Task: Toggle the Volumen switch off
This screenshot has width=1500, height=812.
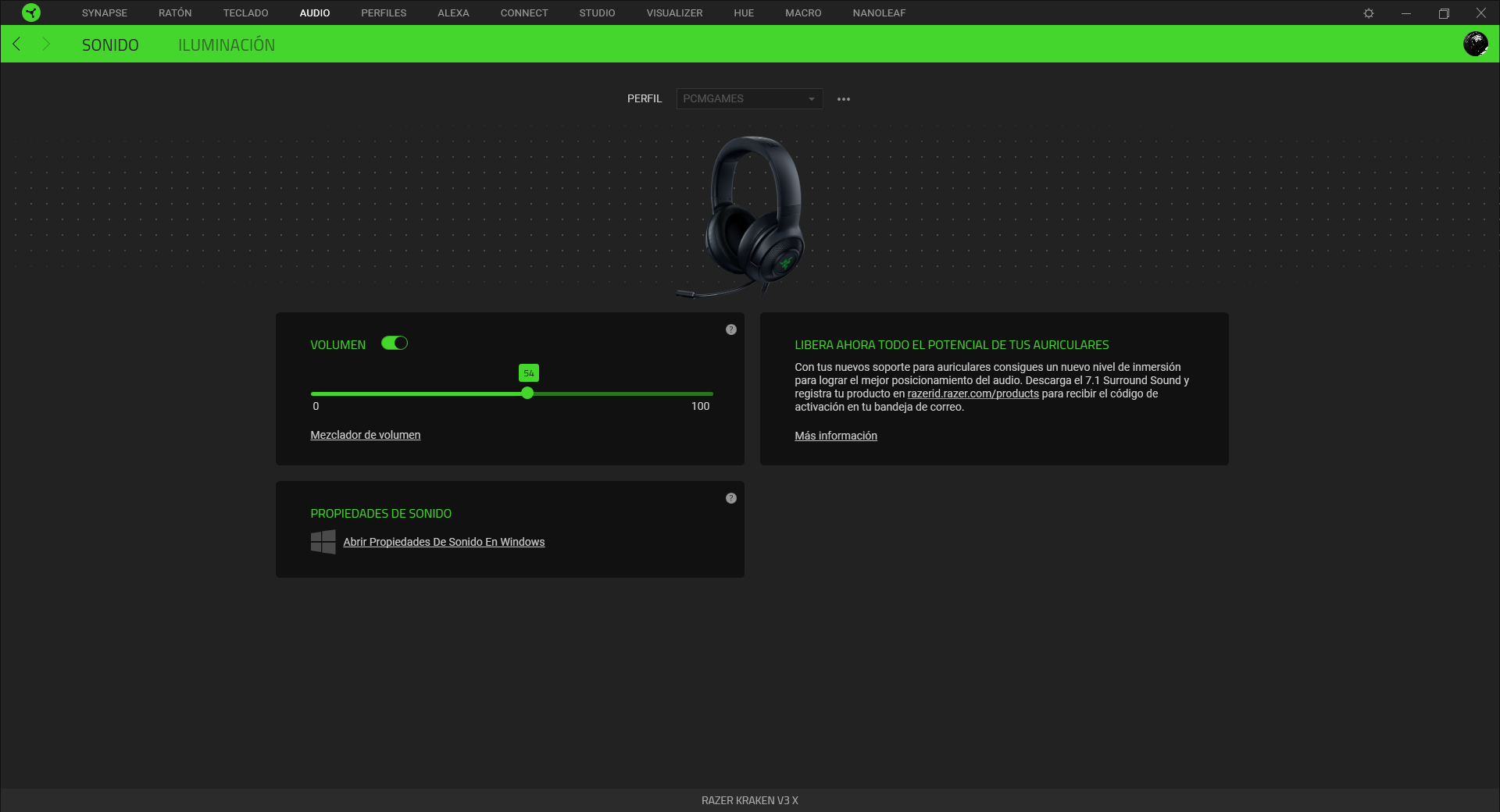Action: (x=395, y=343)
